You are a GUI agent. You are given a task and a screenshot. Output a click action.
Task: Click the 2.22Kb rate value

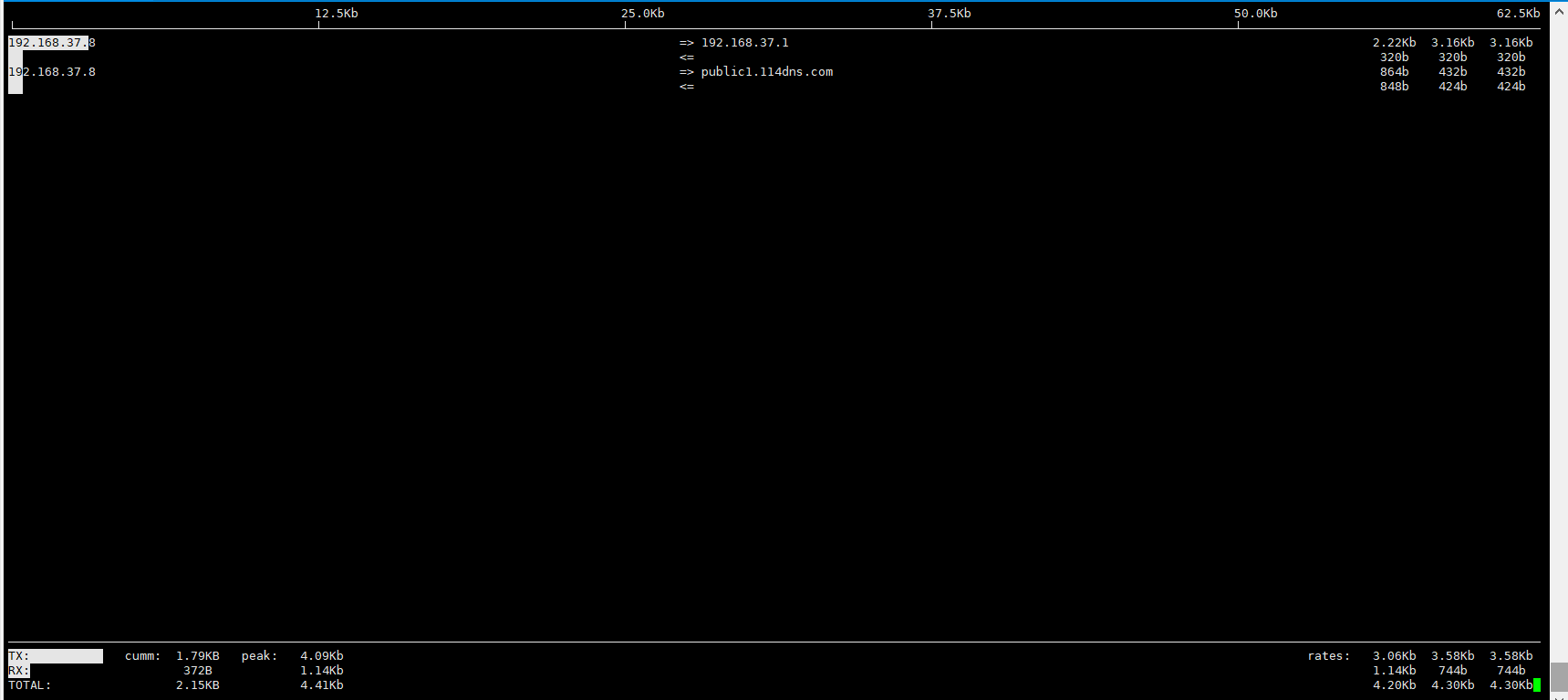coord(1395,43)
